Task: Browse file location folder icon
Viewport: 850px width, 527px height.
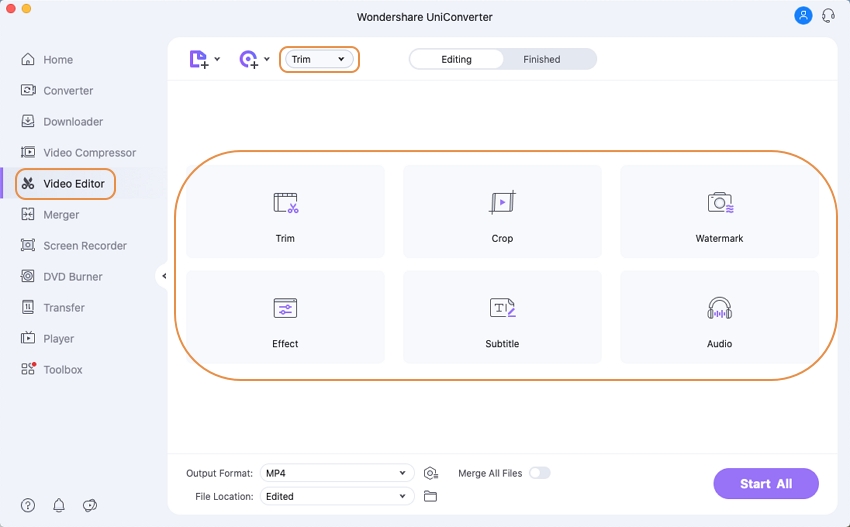Action: 430,496
